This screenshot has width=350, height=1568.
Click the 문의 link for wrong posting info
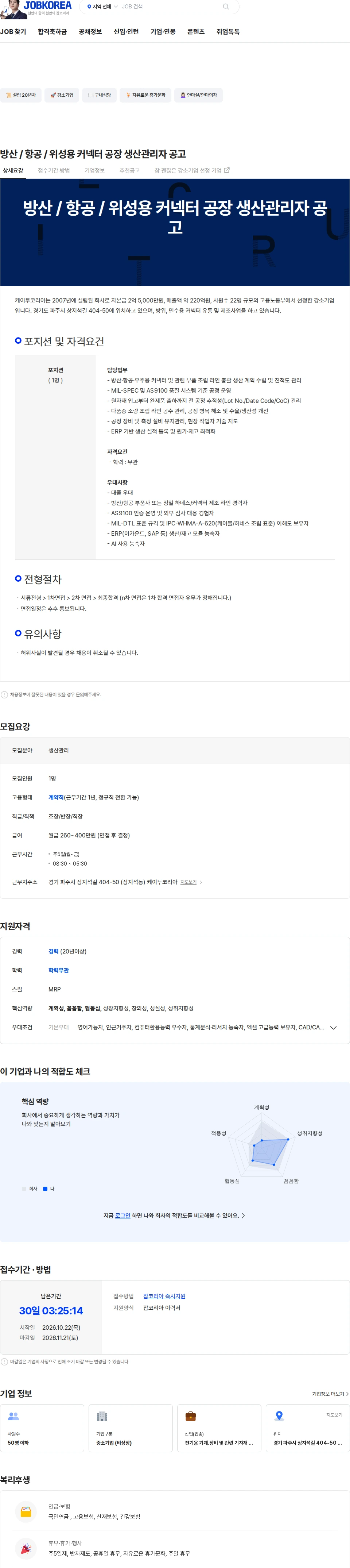[79, 694]
